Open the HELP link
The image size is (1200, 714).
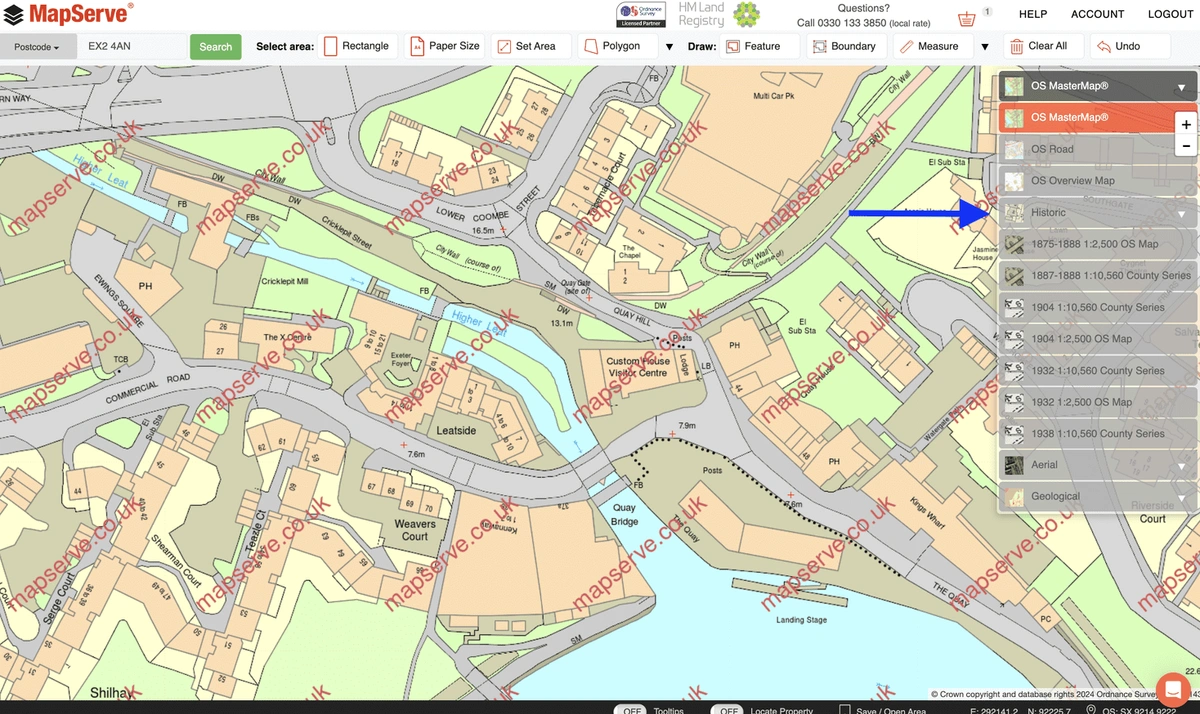click(x=1032, y=14)
